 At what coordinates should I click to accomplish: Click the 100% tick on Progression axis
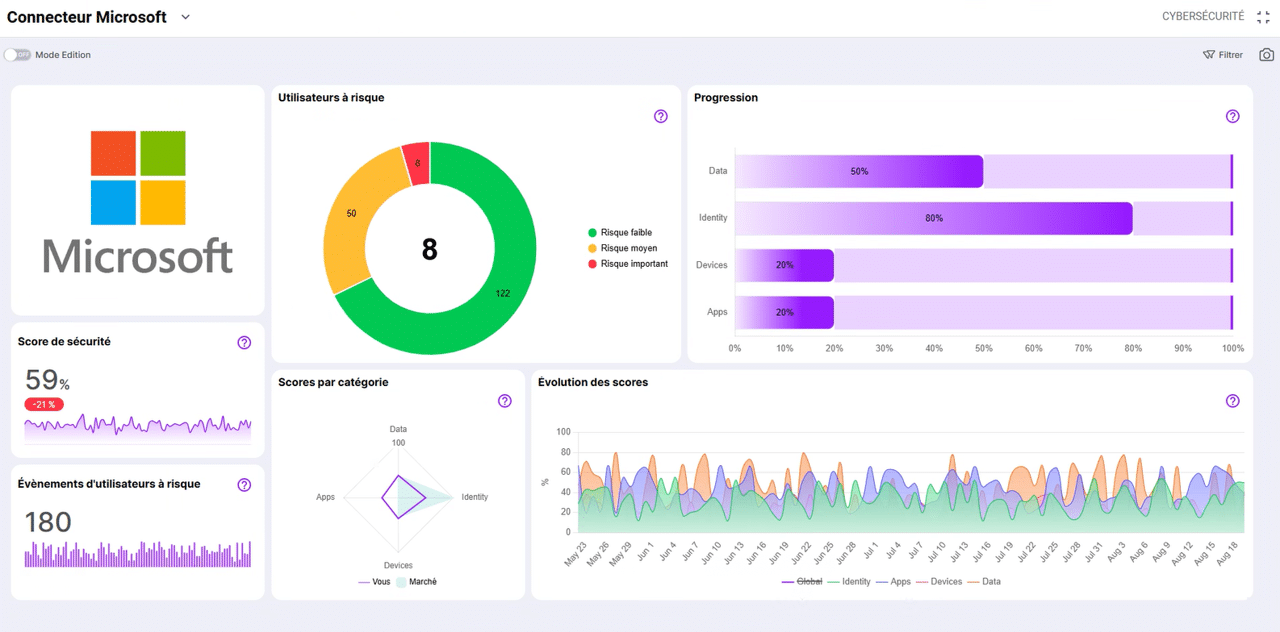(1233, 349)
